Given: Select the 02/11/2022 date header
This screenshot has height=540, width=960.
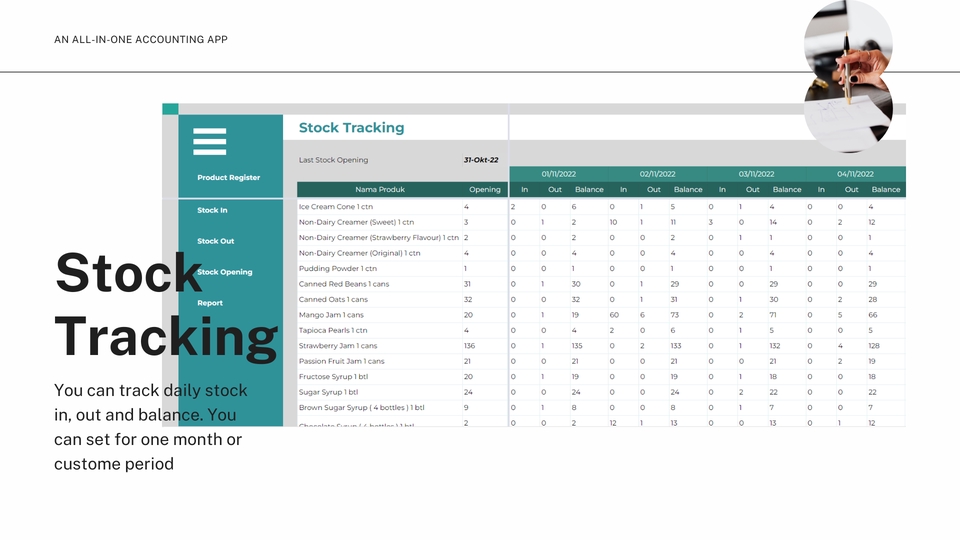Looking at the screenshot, I should pos(658,174).
